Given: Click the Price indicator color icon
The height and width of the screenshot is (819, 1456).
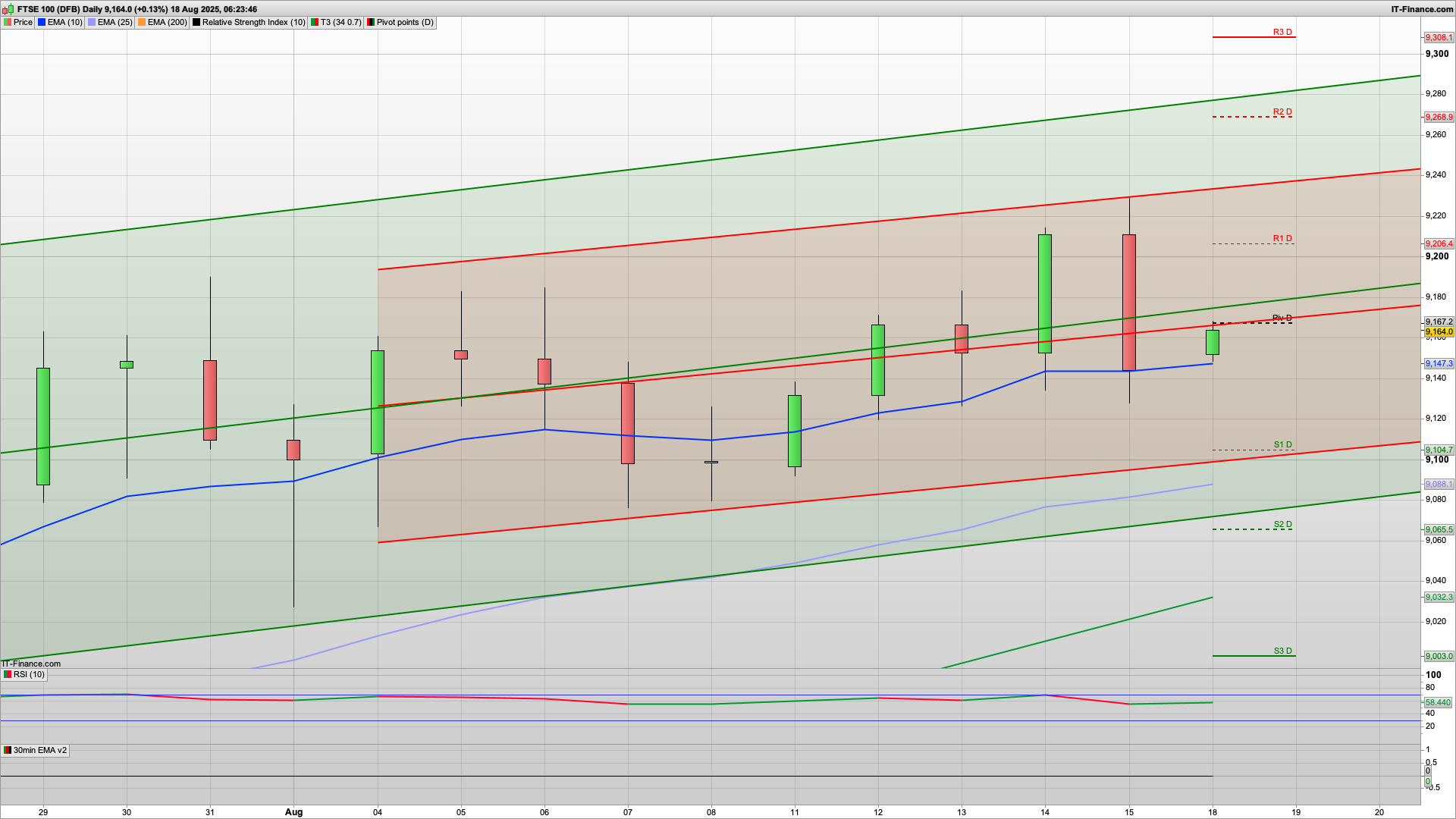Looking at the screenshot, I should pos(8,23).
